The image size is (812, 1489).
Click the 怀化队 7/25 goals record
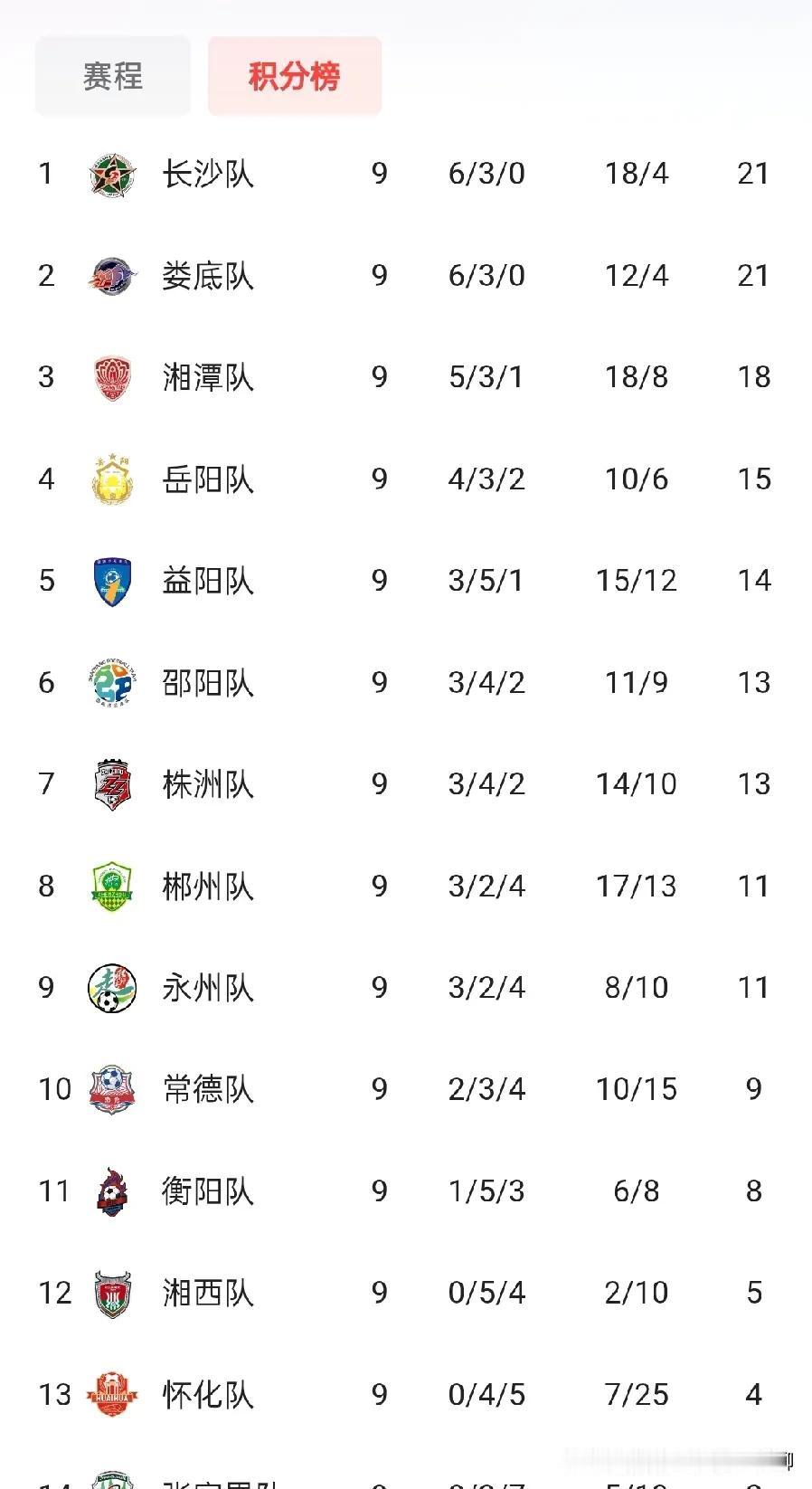[x=637, y=1395]
